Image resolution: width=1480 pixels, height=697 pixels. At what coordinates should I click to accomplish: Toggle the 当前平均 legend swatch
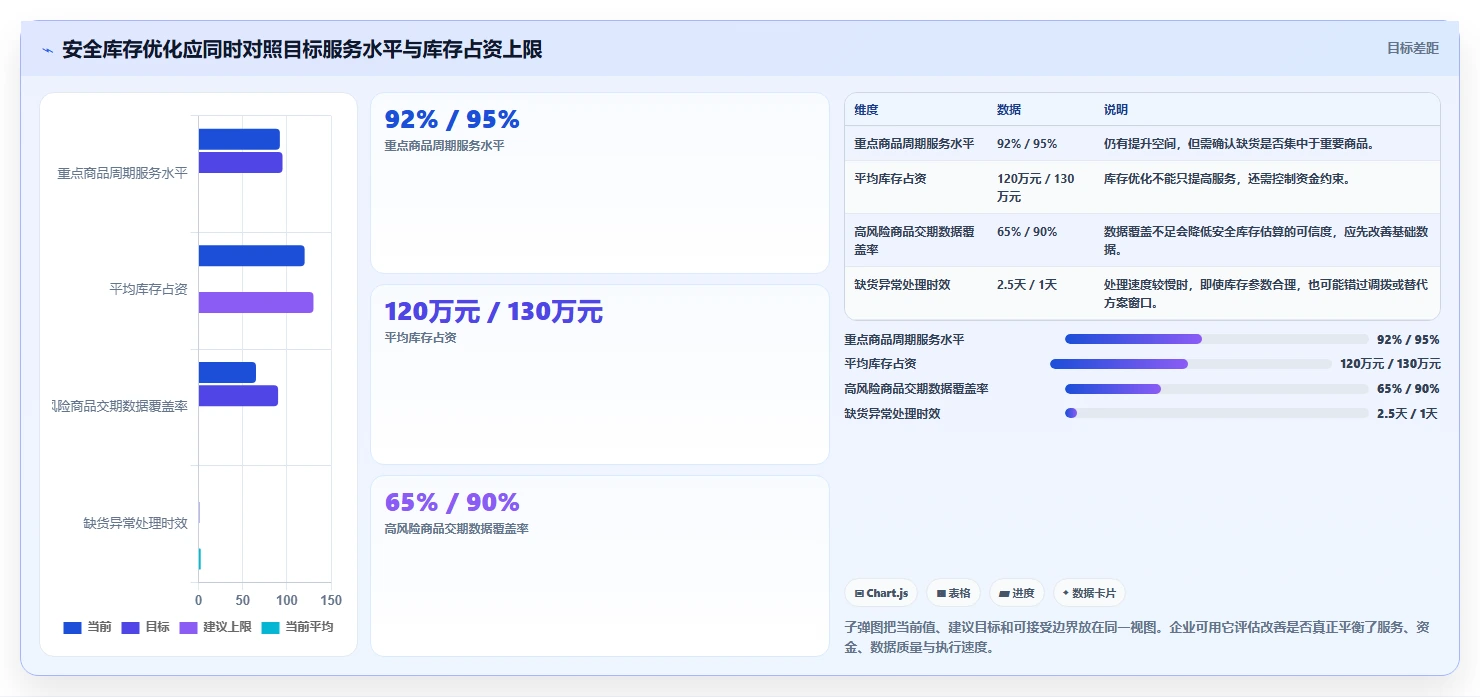(270, 627)
